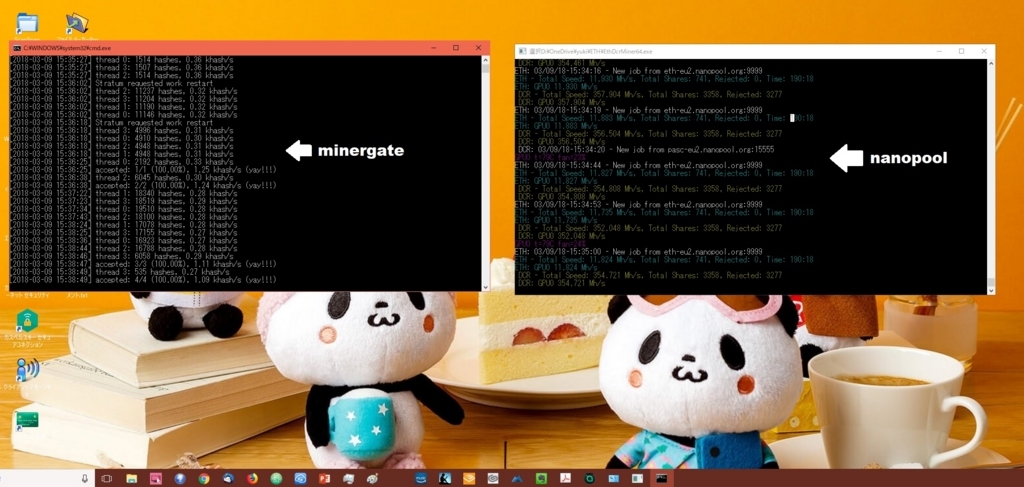Click the scrollbar thumb in EthDcrMiner64 window
The image size is (1024, 487).
pyautogui.click(x=991, y=283)
